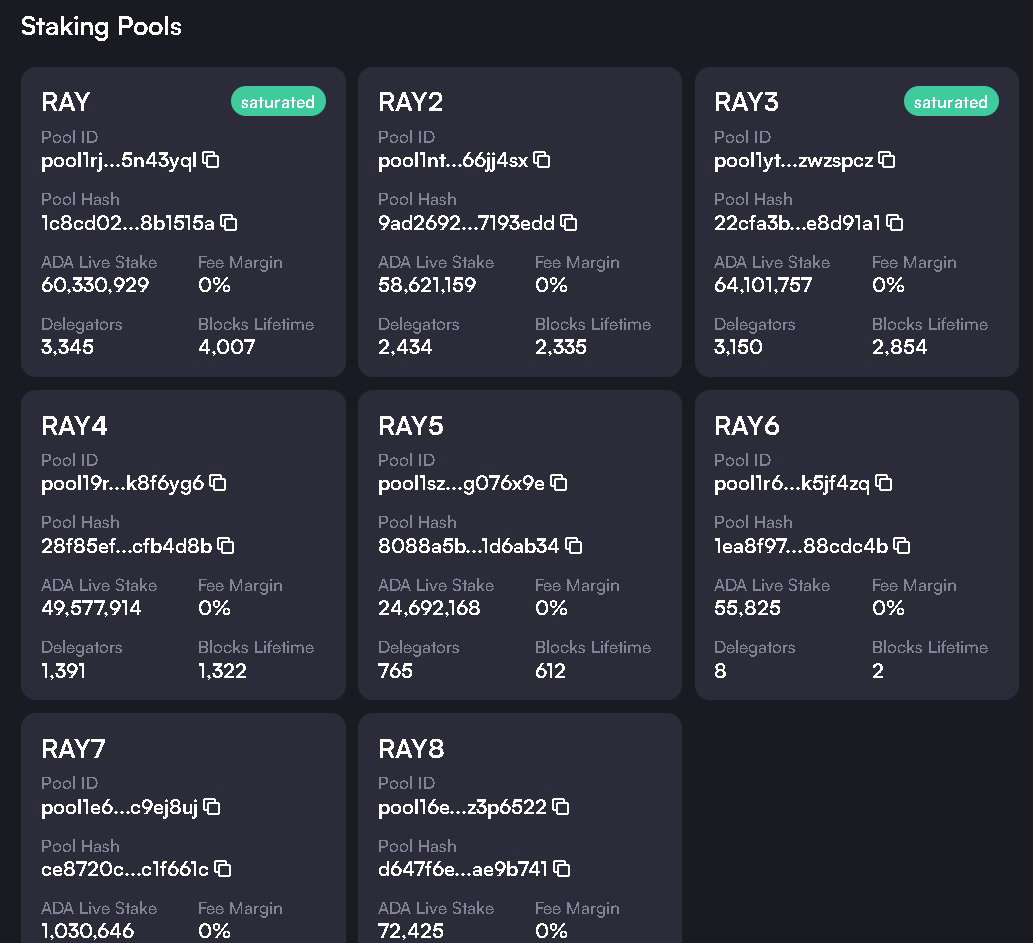Click RAY delegators count 3,345
Screen dimensions: 1033x943
click(67, 347)
